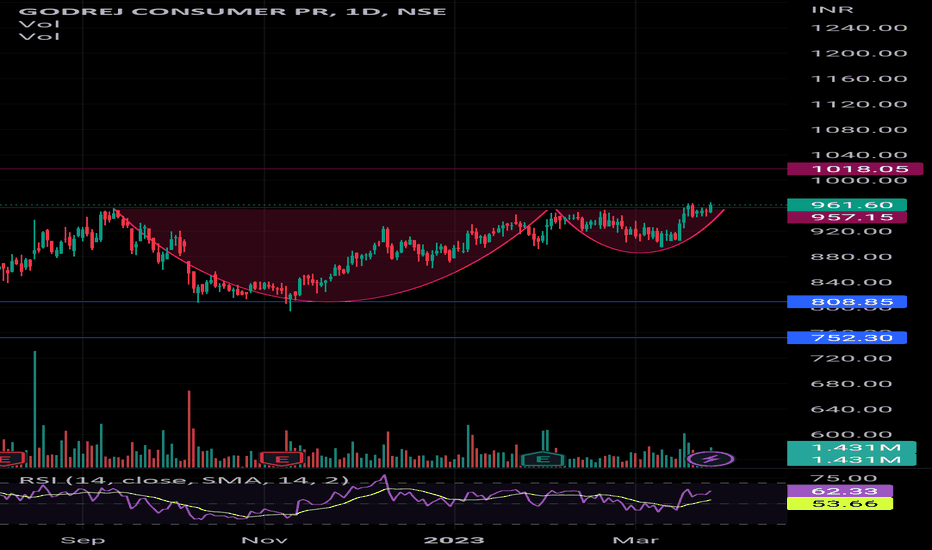The height and width of the screenshot is (550, 932).
Task: Click the purple RSI value 62.33
Action: [840, 491]
